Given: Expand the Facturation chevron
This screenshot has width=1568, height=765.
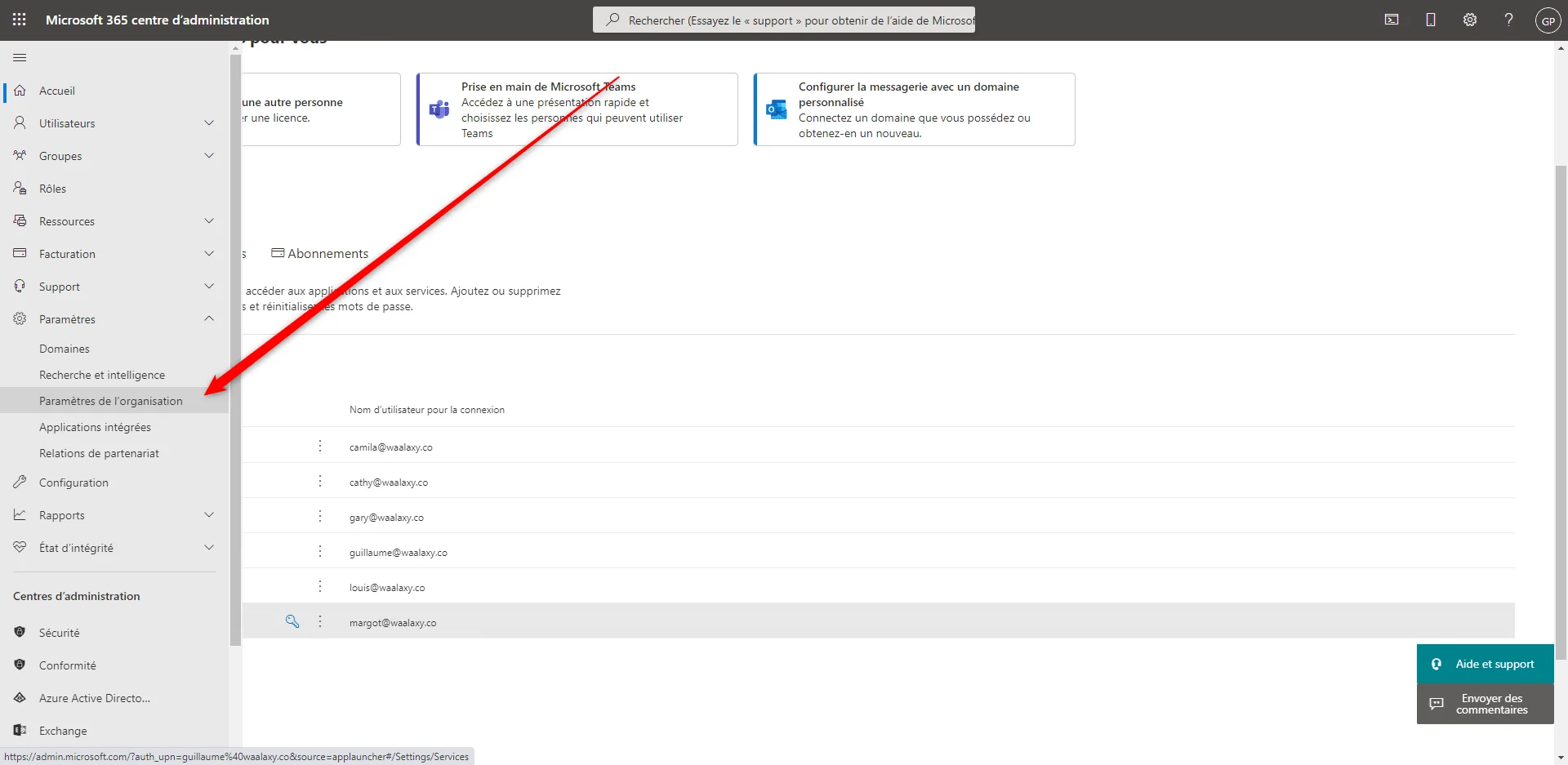Looking at the screenshot, I should pyautogui.click(x=209, y=254).
